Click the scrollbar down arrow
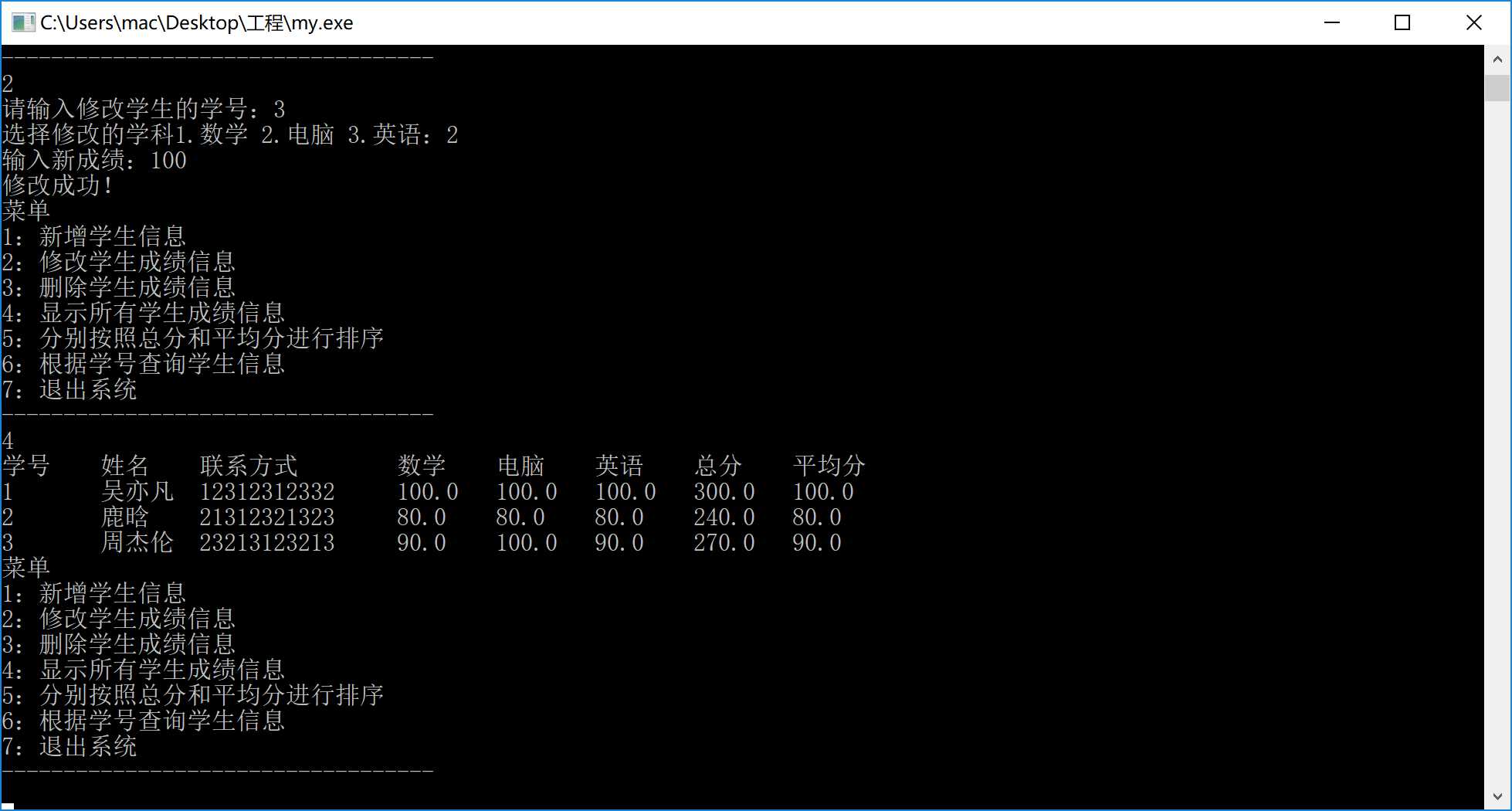 coord(1497,796)
